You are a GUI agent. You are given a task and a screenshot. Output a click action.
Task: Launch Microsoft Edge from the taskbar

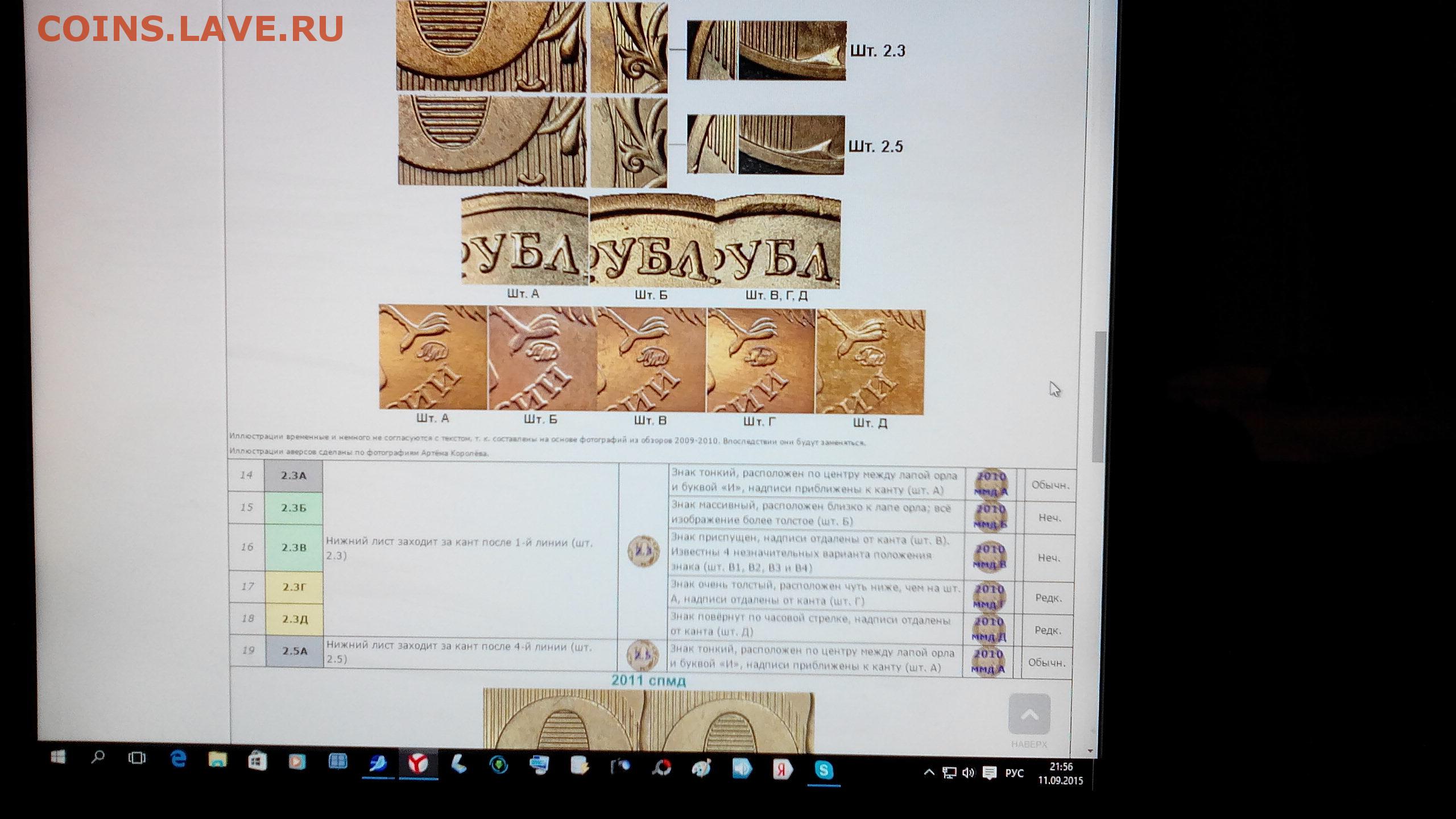tap(178, 759)
